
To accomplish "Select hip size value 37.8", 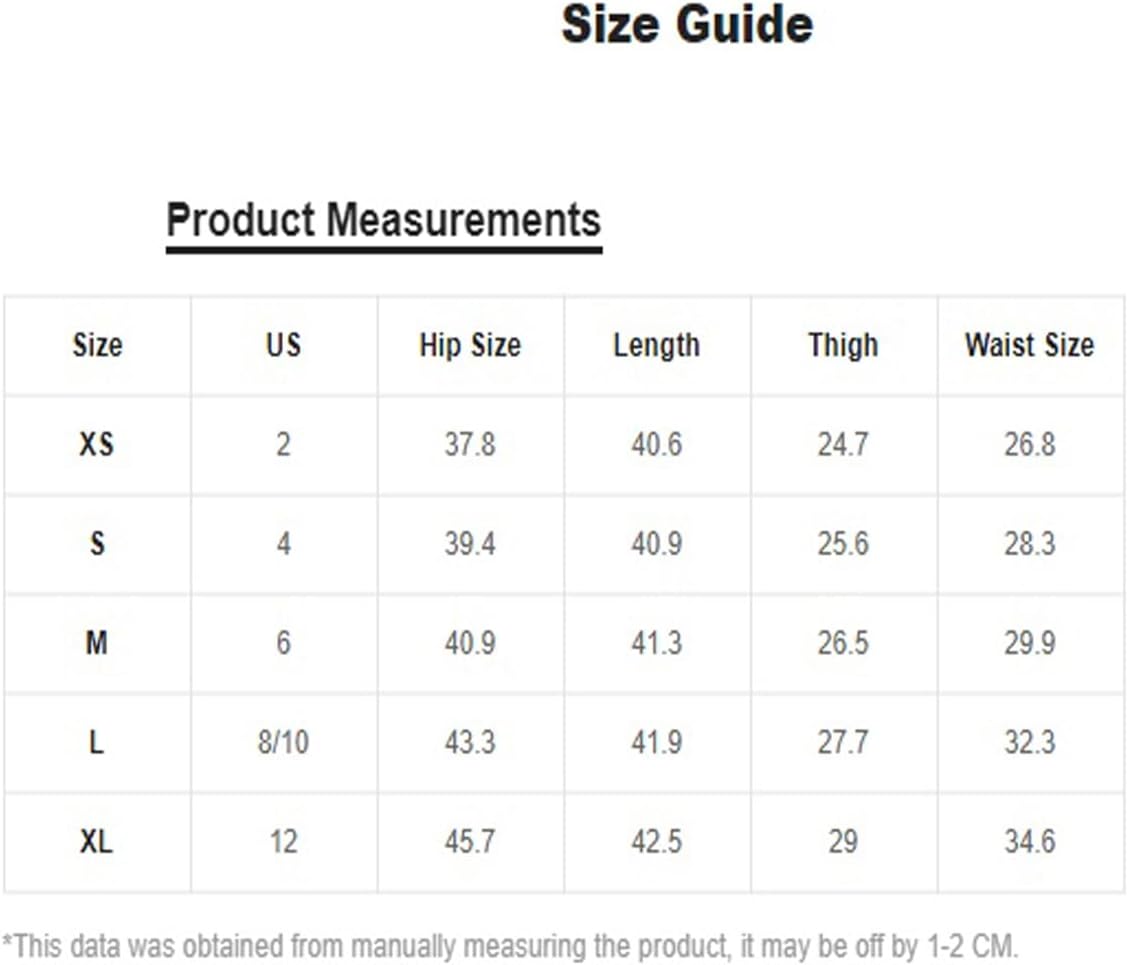I will tap(470, 445).
